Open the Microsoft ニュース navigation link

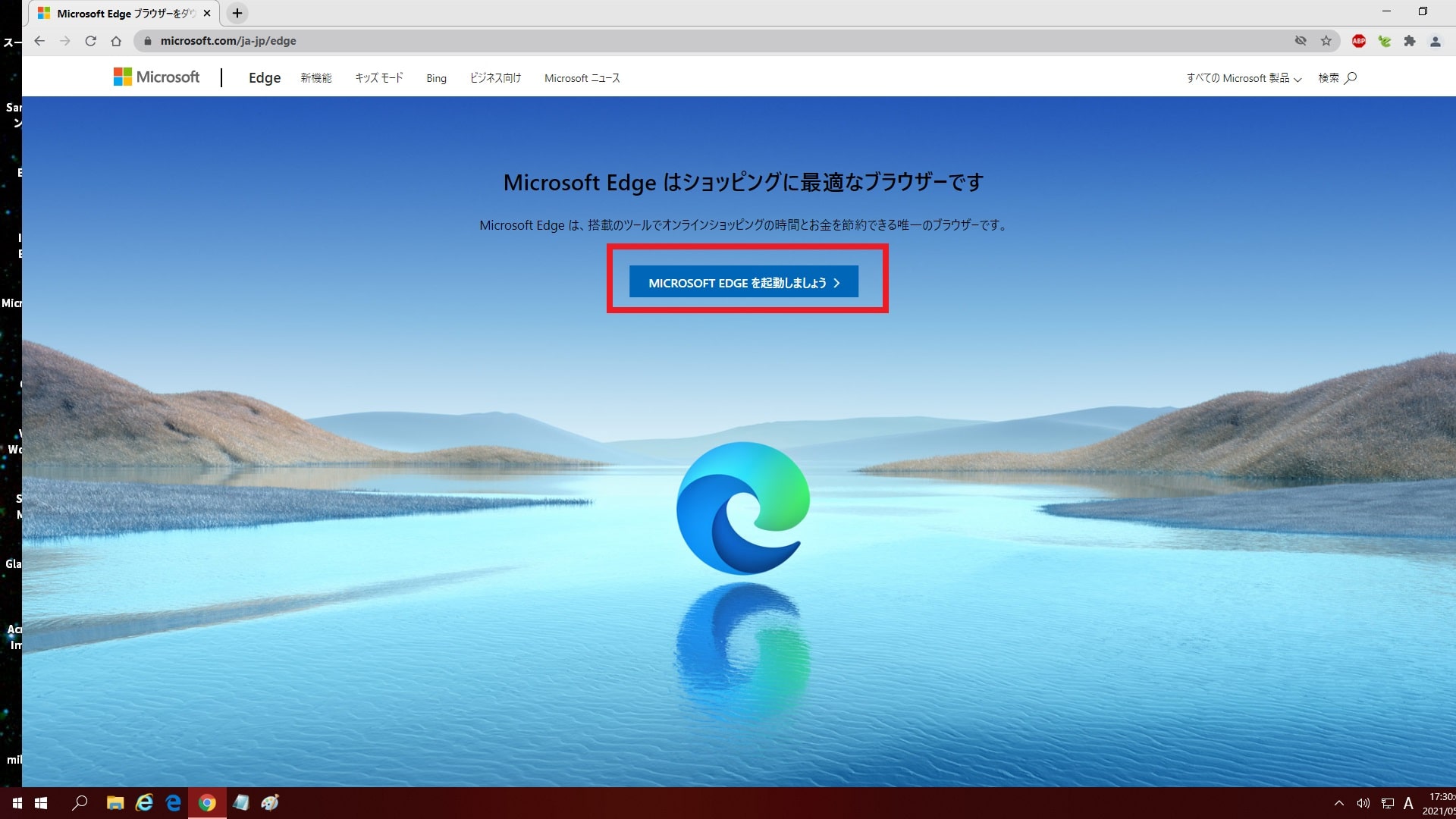tap(582, 78)
